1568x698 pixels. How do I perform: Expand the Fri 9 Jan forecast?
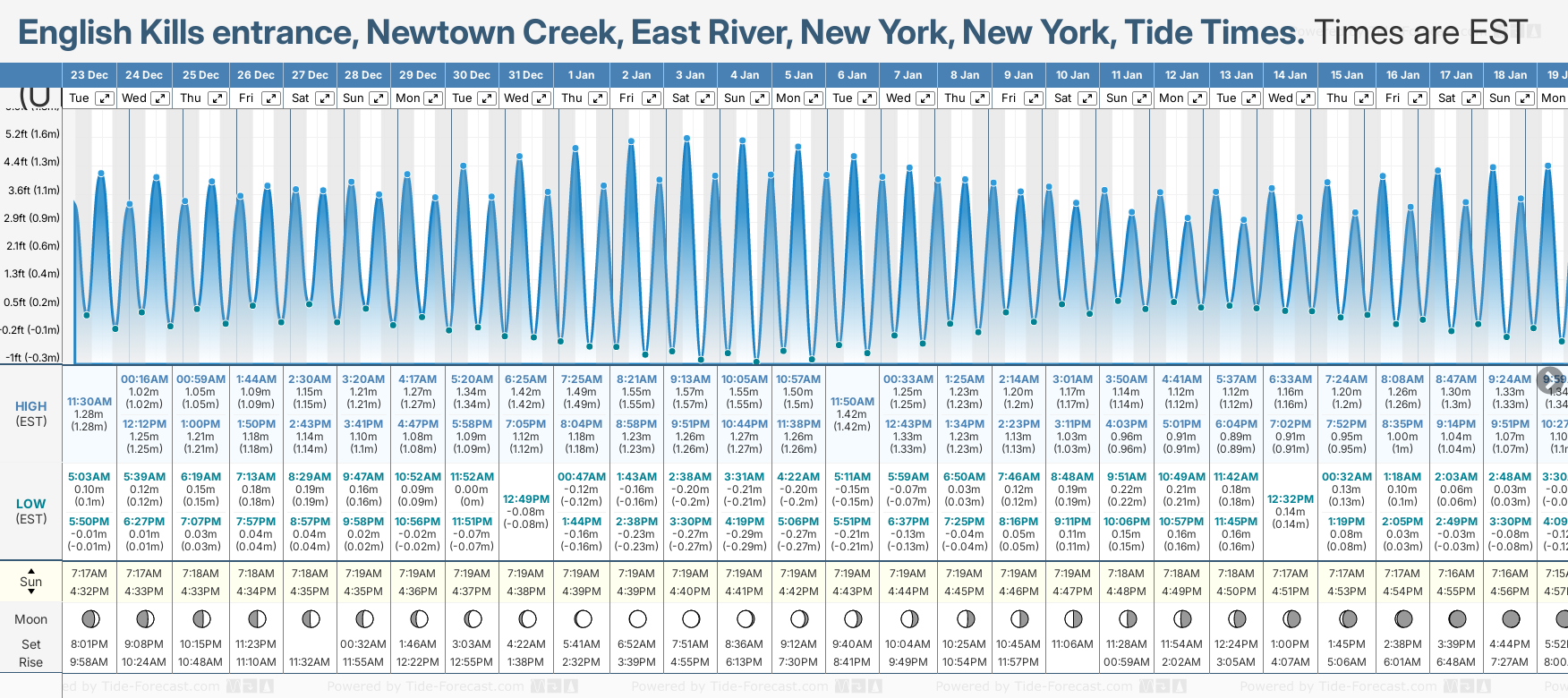click(1033, 98)
